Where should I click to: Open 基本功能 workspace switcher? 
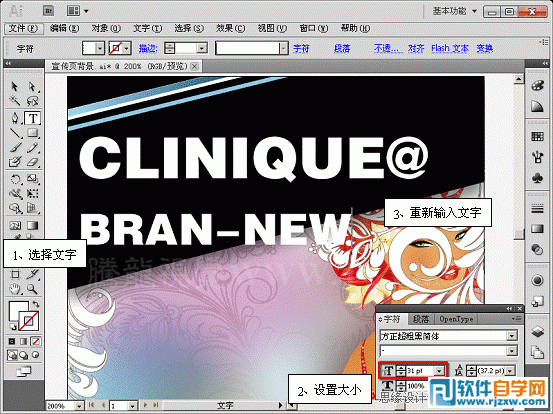pos(454,11)
